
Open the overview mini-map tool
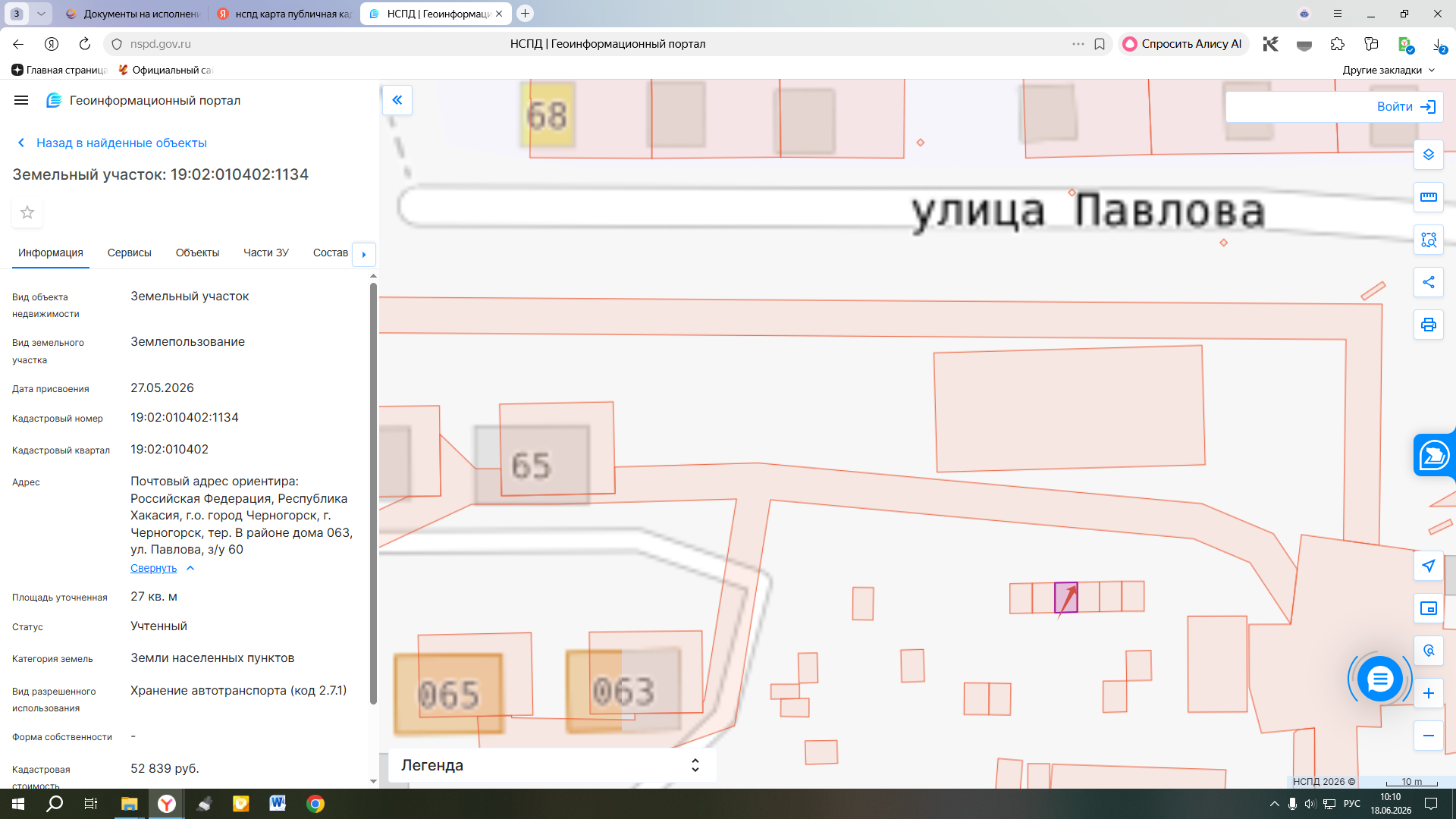1429,608
